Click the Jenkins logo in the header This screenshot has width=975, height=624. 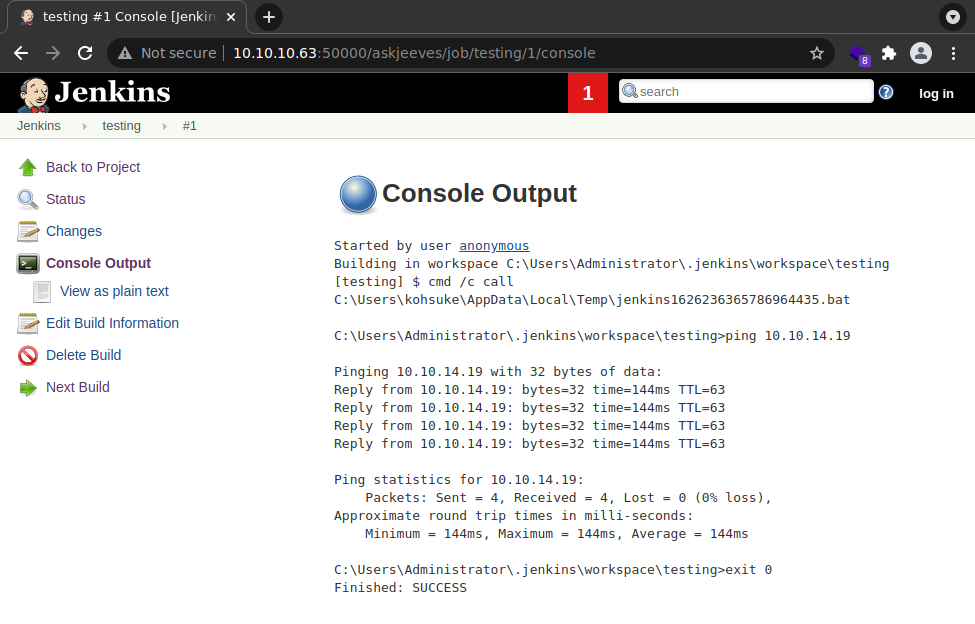[94, 93]
